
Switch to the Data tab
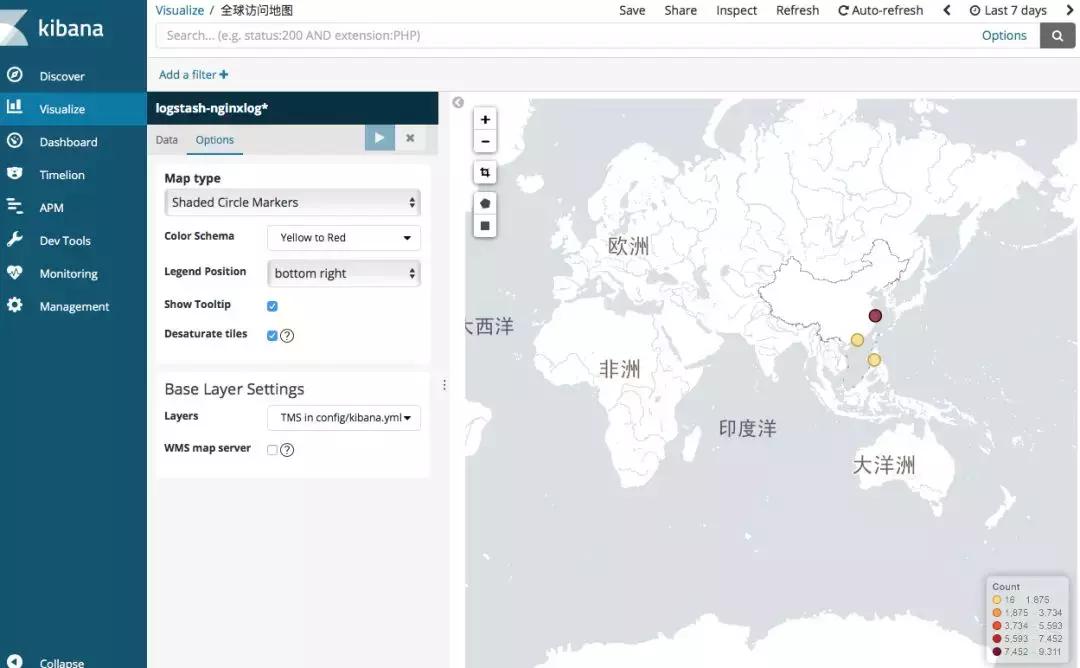click(166, 139)
